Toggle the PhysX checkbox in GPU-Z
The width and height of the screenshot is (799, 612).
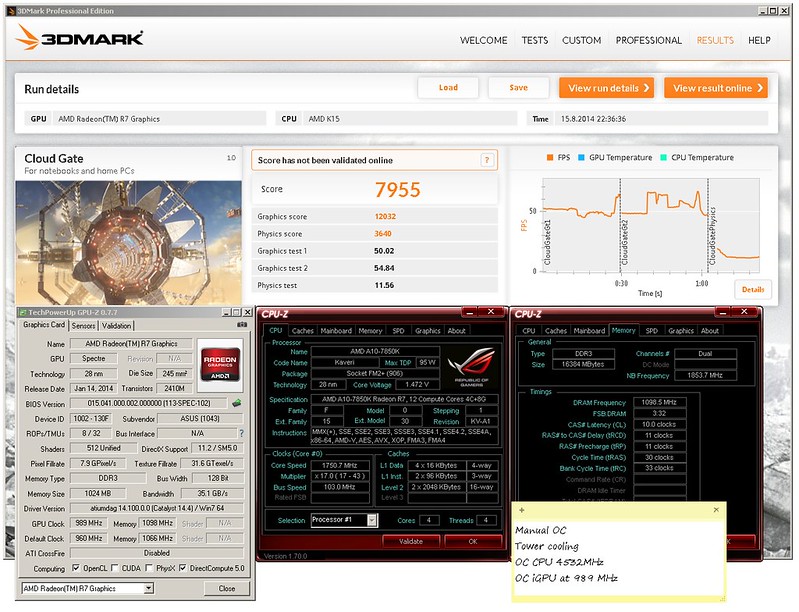coord(149,568)
